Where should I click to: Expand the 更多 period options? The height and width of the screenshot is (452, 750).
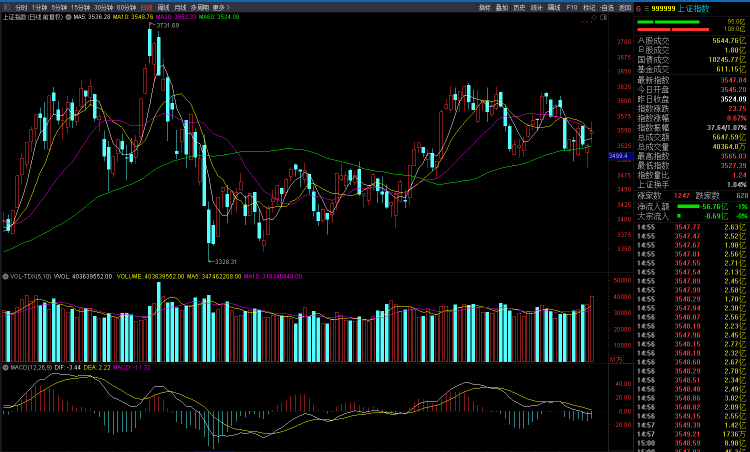point(221,8)
